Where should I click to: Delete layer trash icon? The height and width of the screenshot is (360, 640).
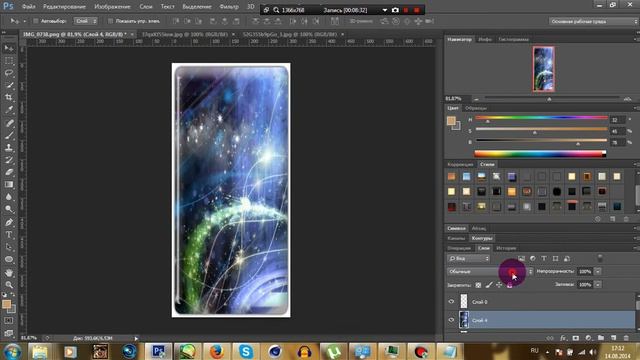tap(626, 338)
